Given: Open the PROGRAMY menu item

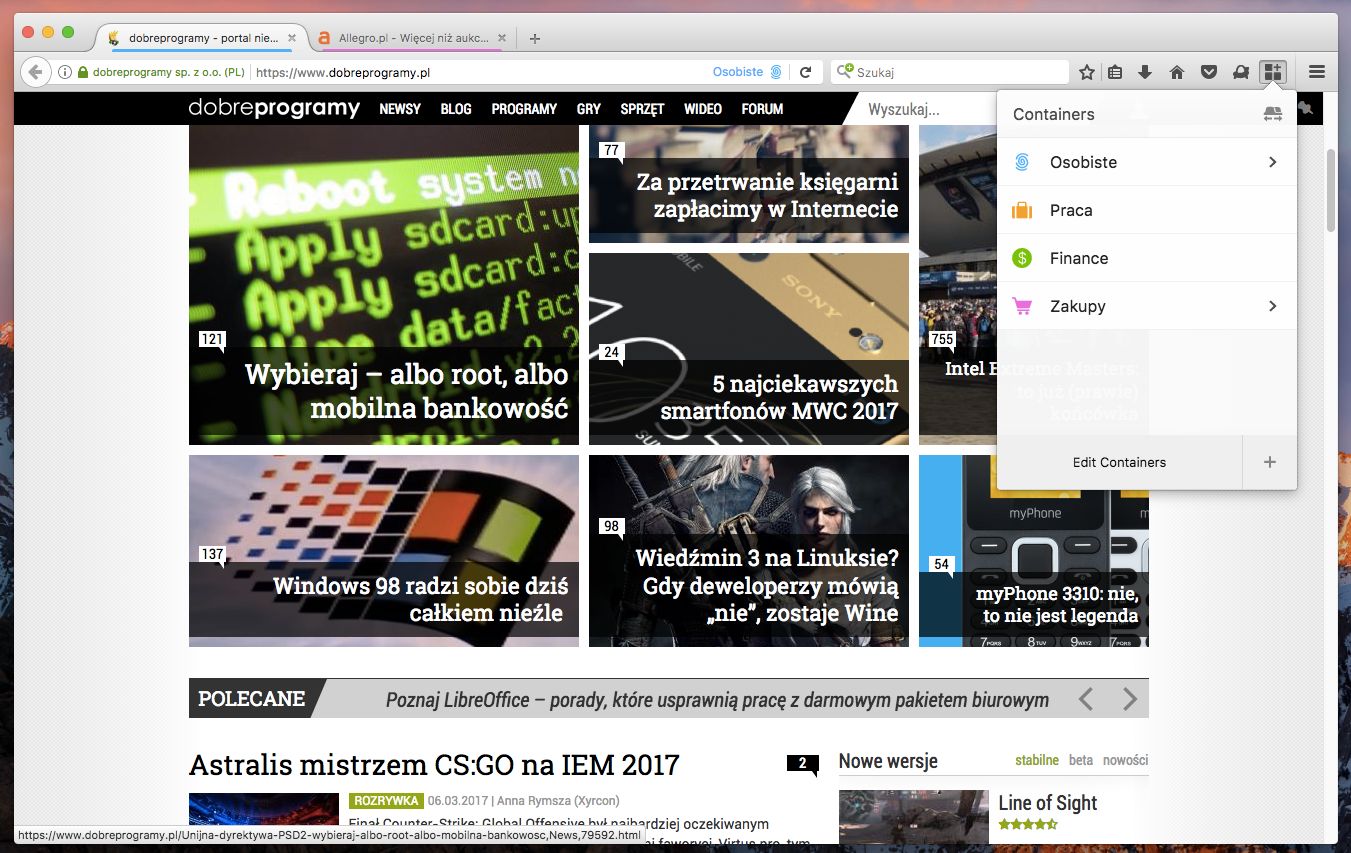Looking at the screenshot, I should [x=524, y=109].
